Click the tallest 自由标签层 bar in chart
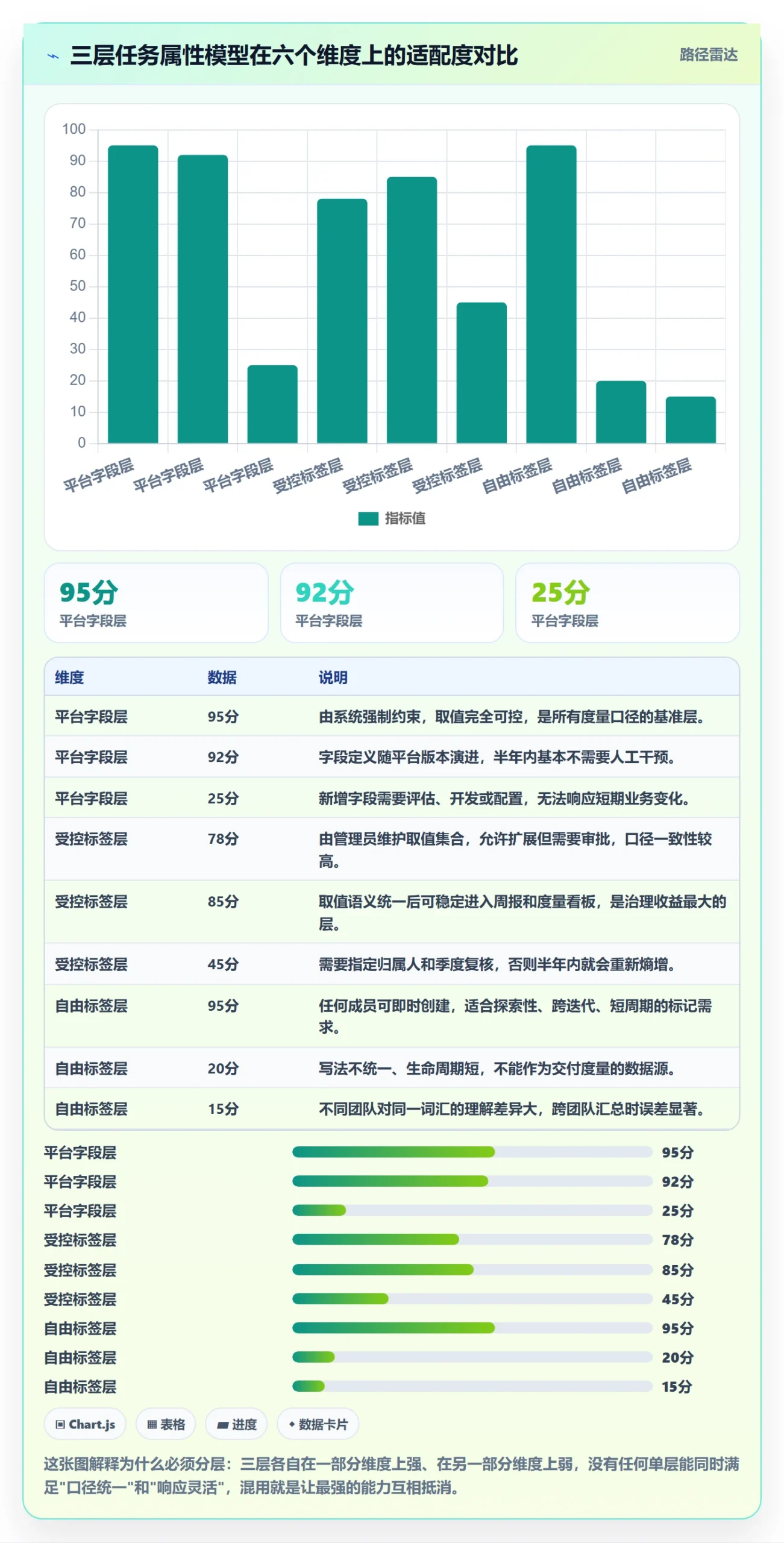This screenshot has width=784, height=1543. pos(551,294)
